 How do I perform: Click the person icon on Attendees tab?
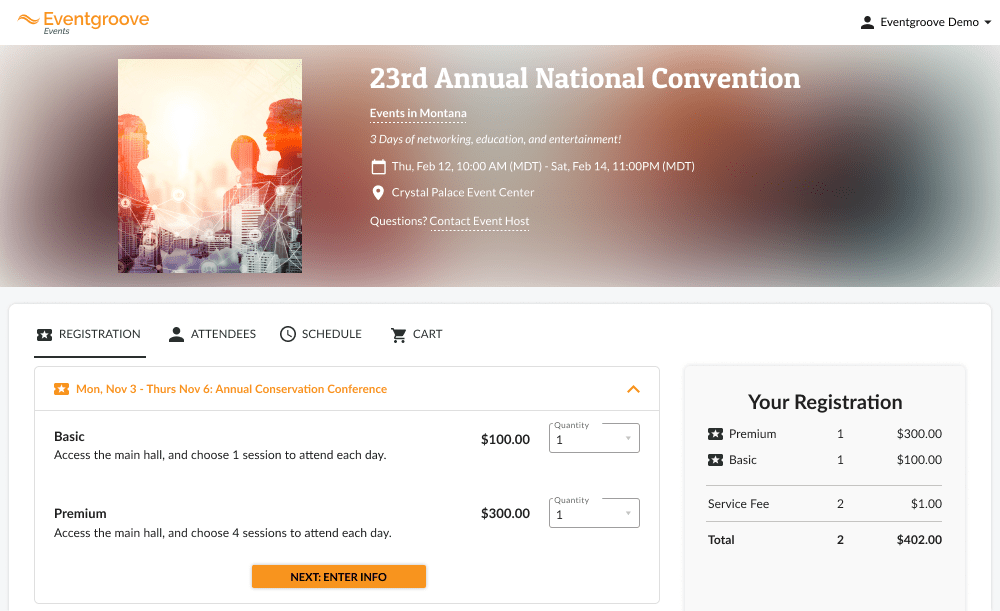(176, 334)
